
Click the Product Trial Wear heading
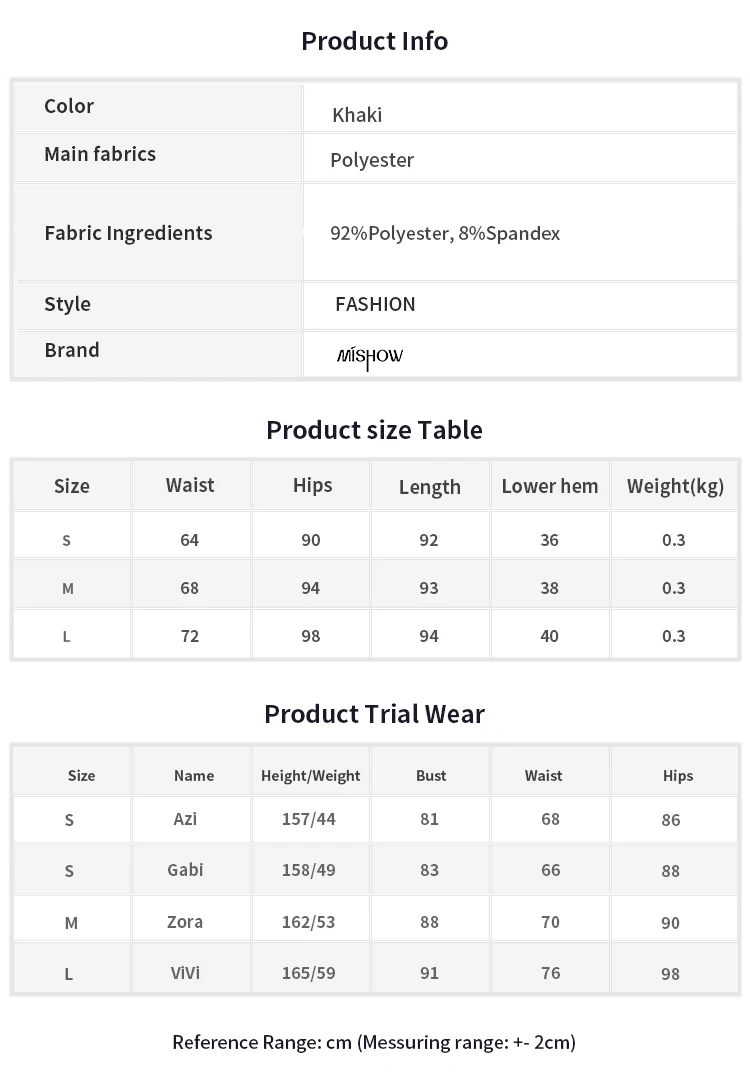pos(375,714)
